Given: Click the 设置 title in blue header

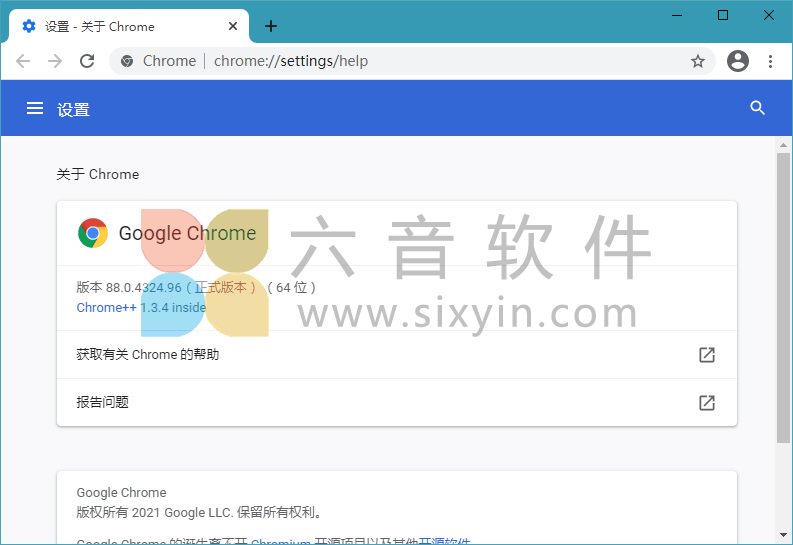Looking at the screenshot, I should coord(73,109).
